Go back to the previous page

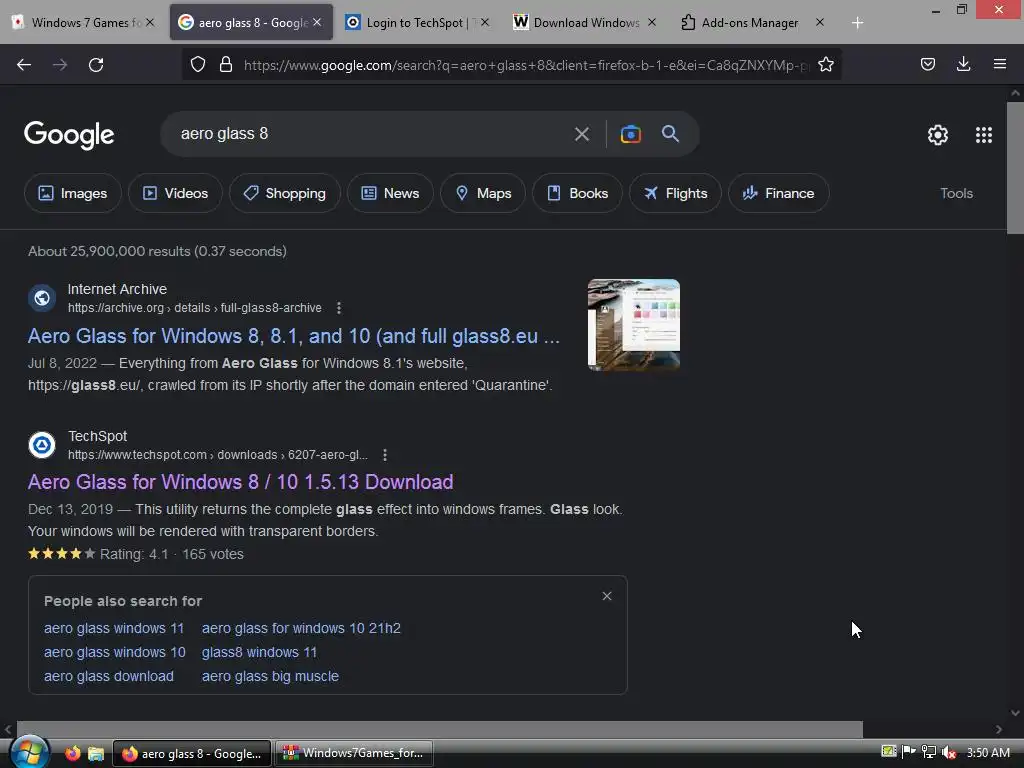24,65
